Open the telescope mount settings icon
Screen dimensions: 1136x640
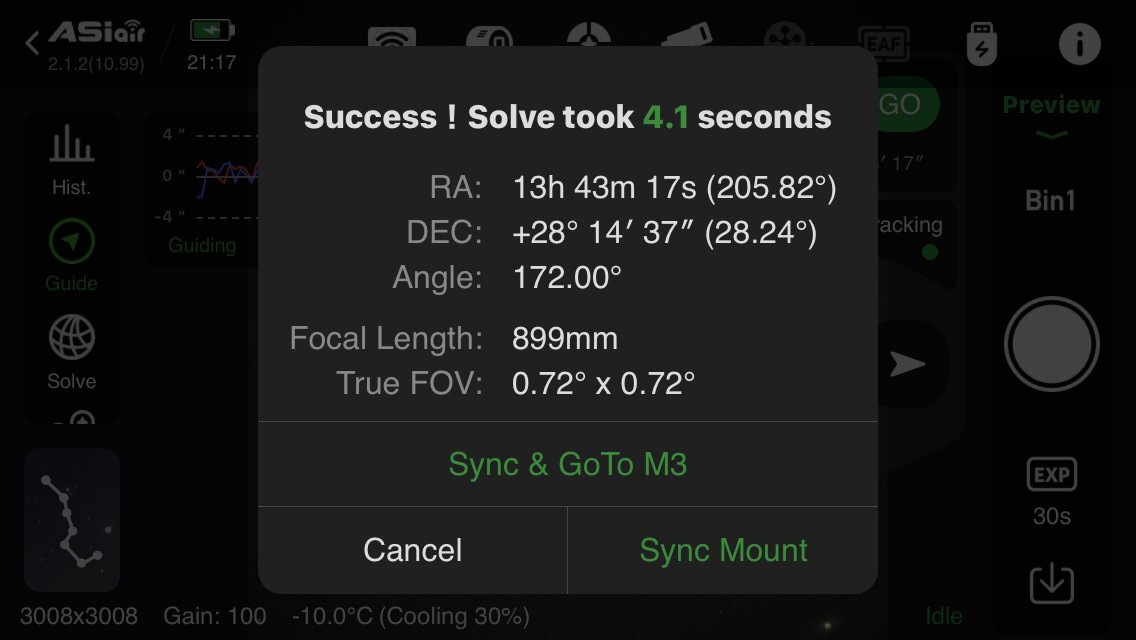(686, 35)
